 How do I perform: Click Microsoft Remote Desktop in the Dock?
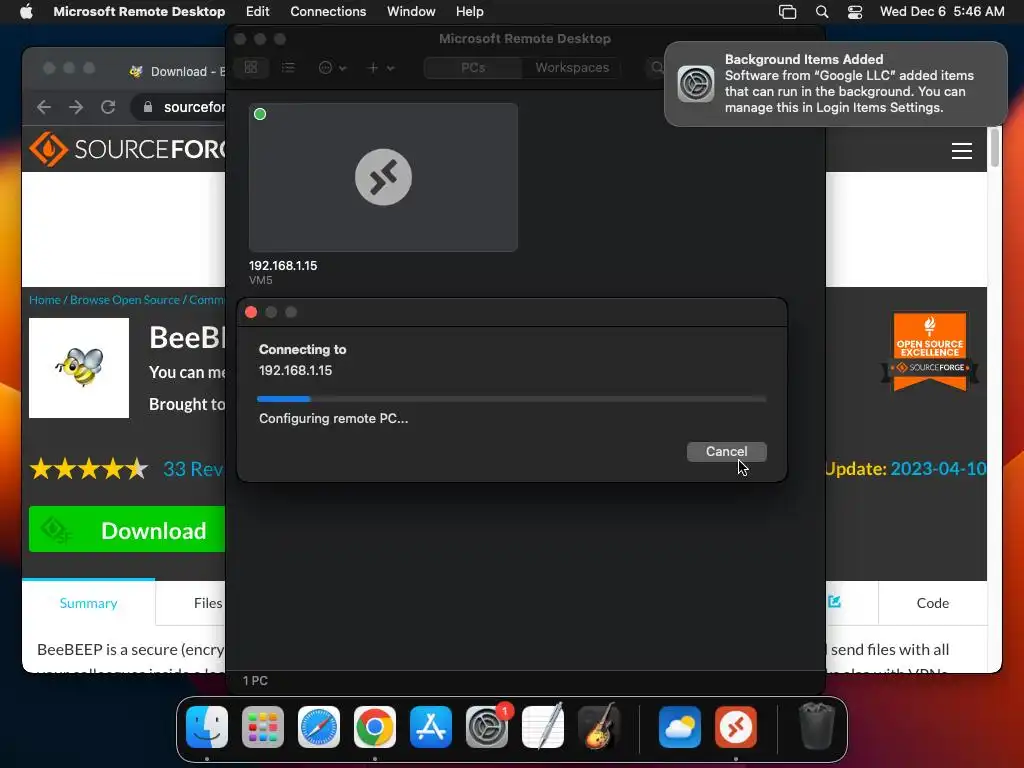point(736,727)
